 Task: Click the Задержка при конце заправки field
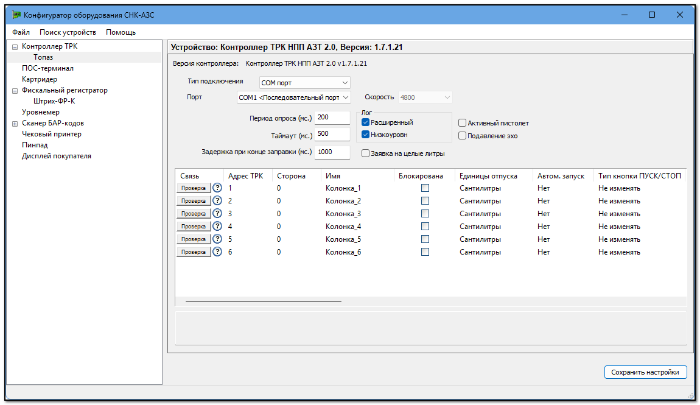click(332, 152)
